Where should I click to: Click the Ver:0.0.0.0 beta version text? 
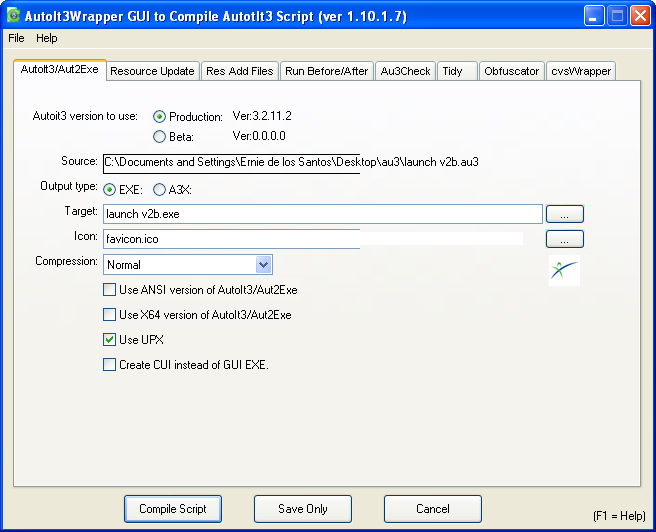pos(259,136)
